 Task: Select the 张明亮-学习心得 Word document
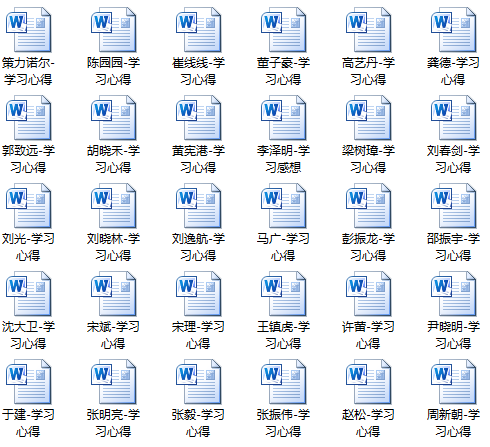113,382
